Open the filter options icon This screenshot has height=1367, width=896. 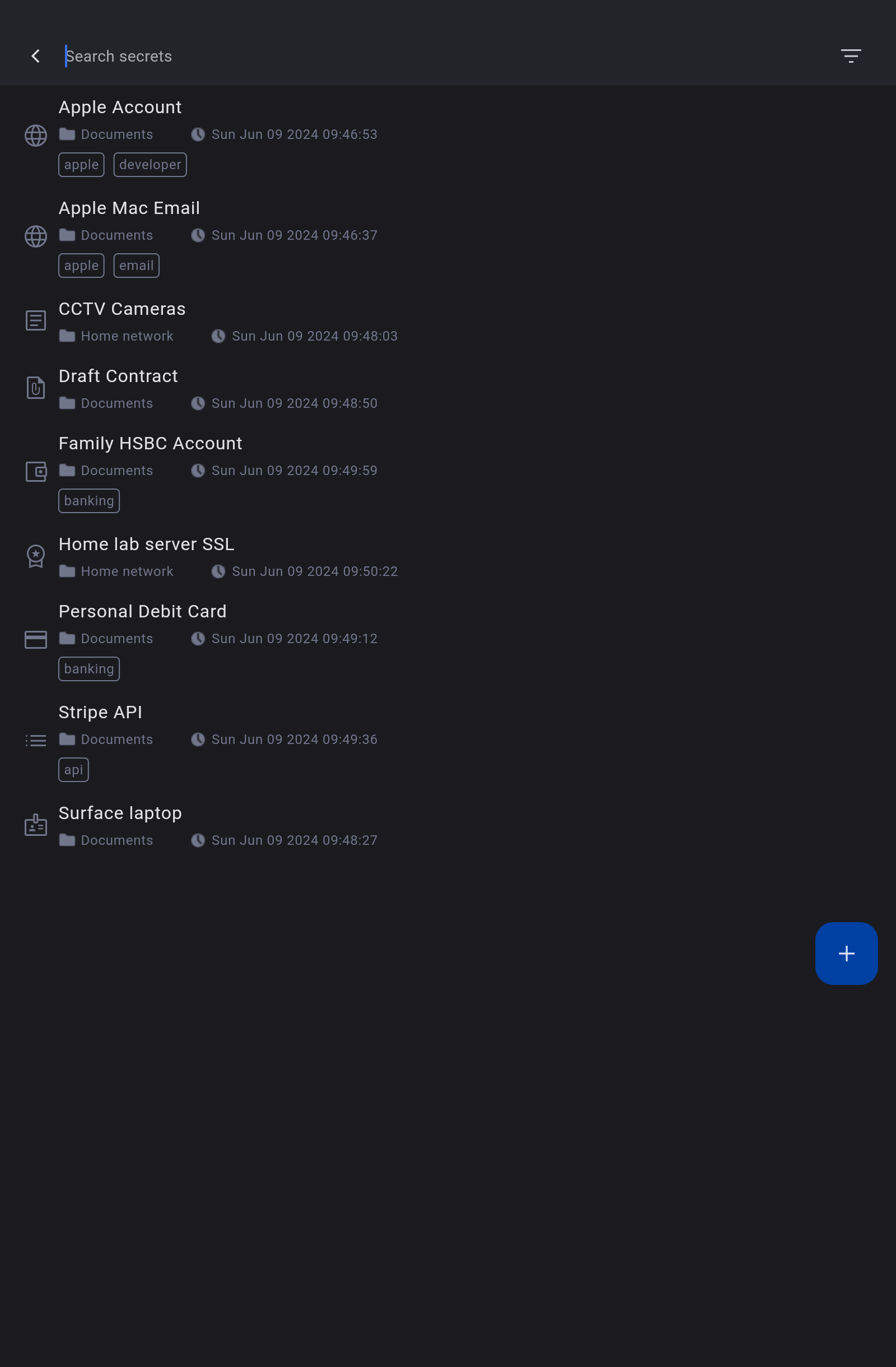click(x=851, y=55)
